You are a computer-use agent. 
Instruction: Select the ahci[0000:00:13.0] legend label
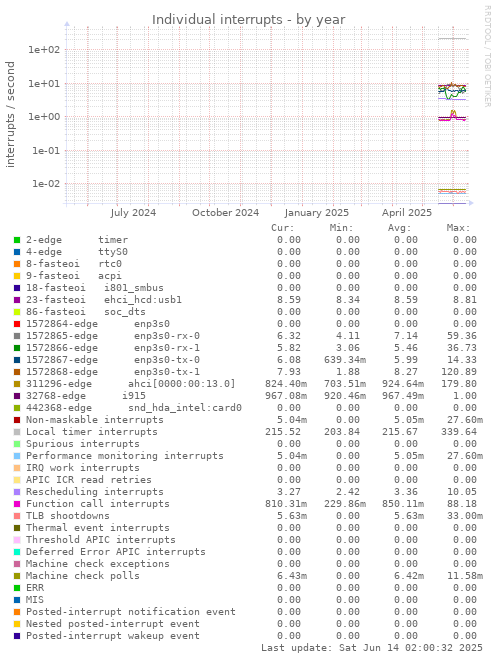click(181, 384)
